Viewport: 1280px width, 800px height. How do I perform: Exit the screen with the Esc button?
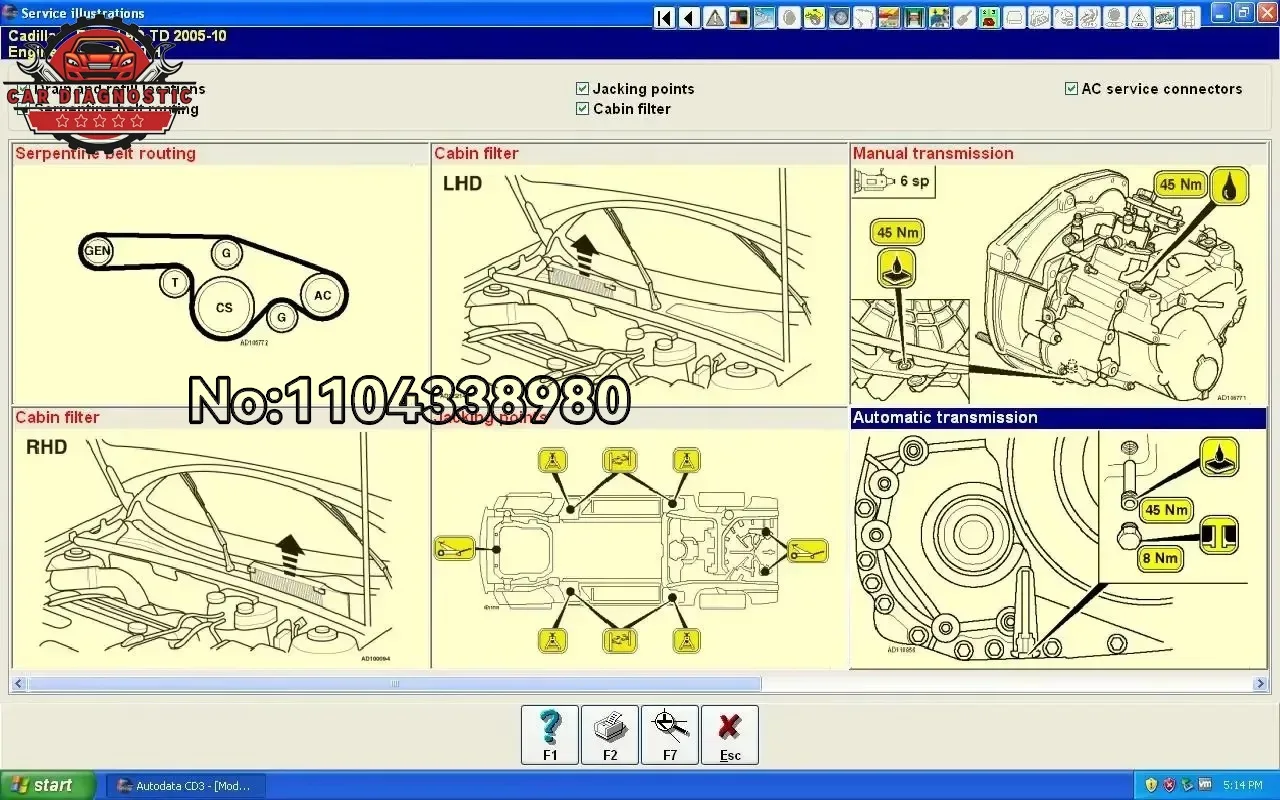(x=730, y=735)
